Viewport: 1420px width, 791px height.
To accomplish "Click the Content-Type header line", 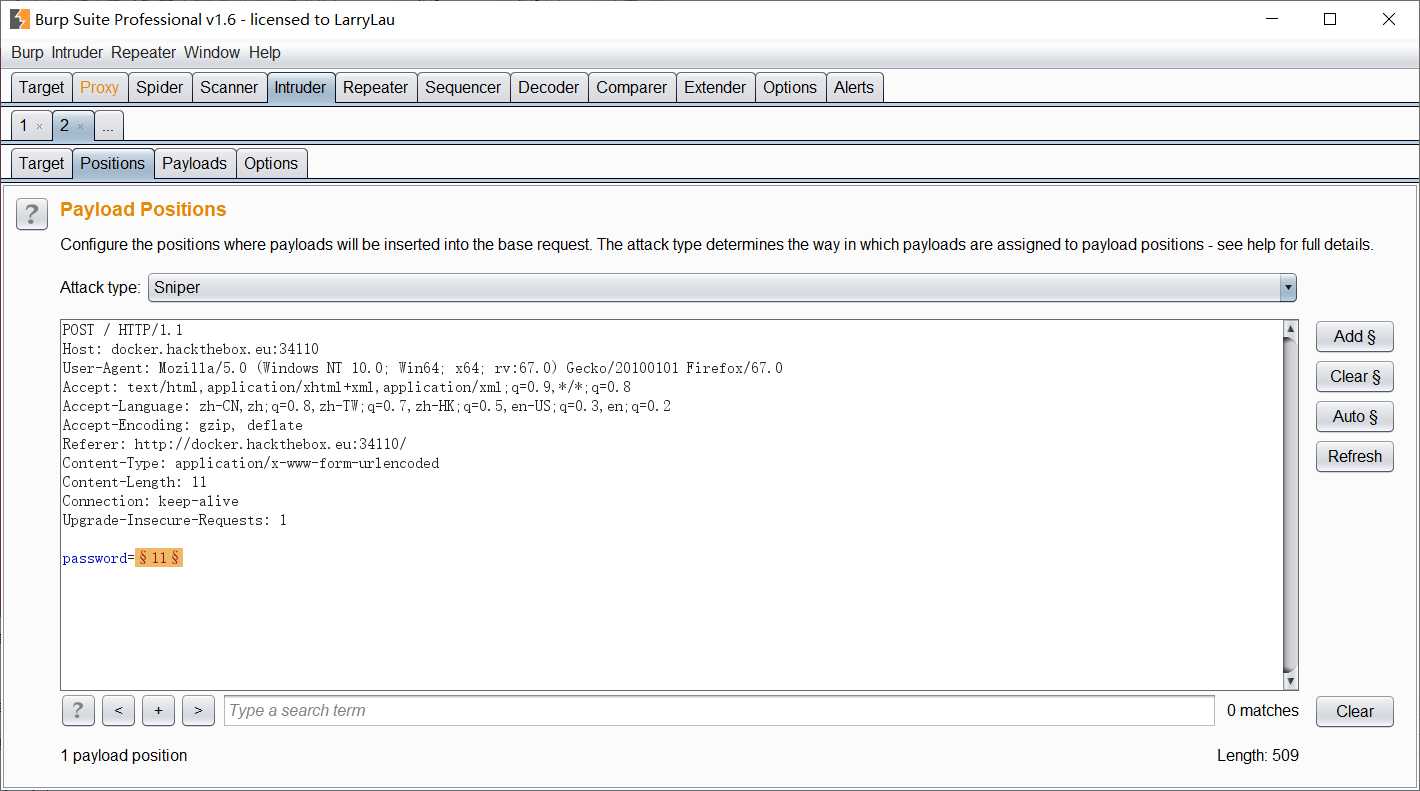I will tap(250, 463).
